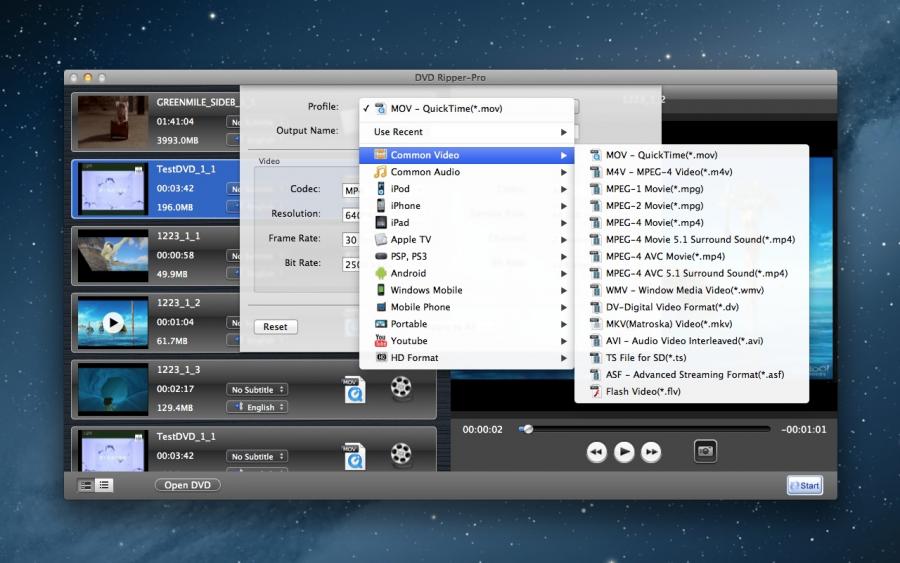The width and height of the screenshot is (900, 563).
Task: Select M4V - MPEG-4 Video(*.m4v)
Action: point(692,172)
